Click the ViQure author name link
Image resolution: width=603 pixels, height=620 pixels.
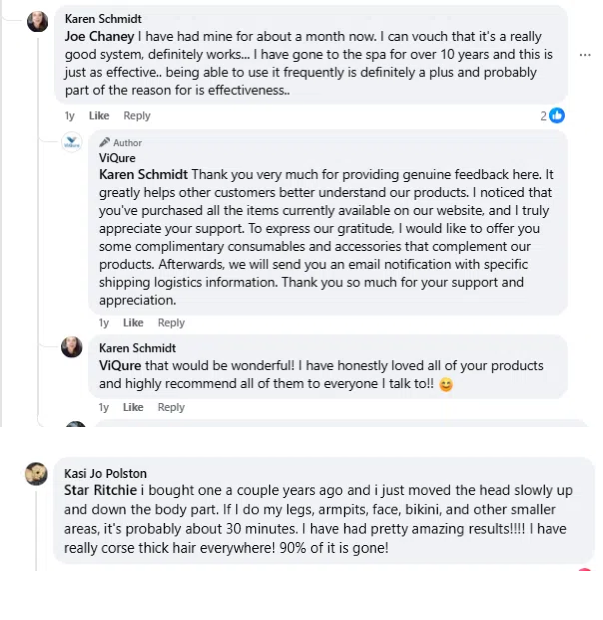point(118,158)
